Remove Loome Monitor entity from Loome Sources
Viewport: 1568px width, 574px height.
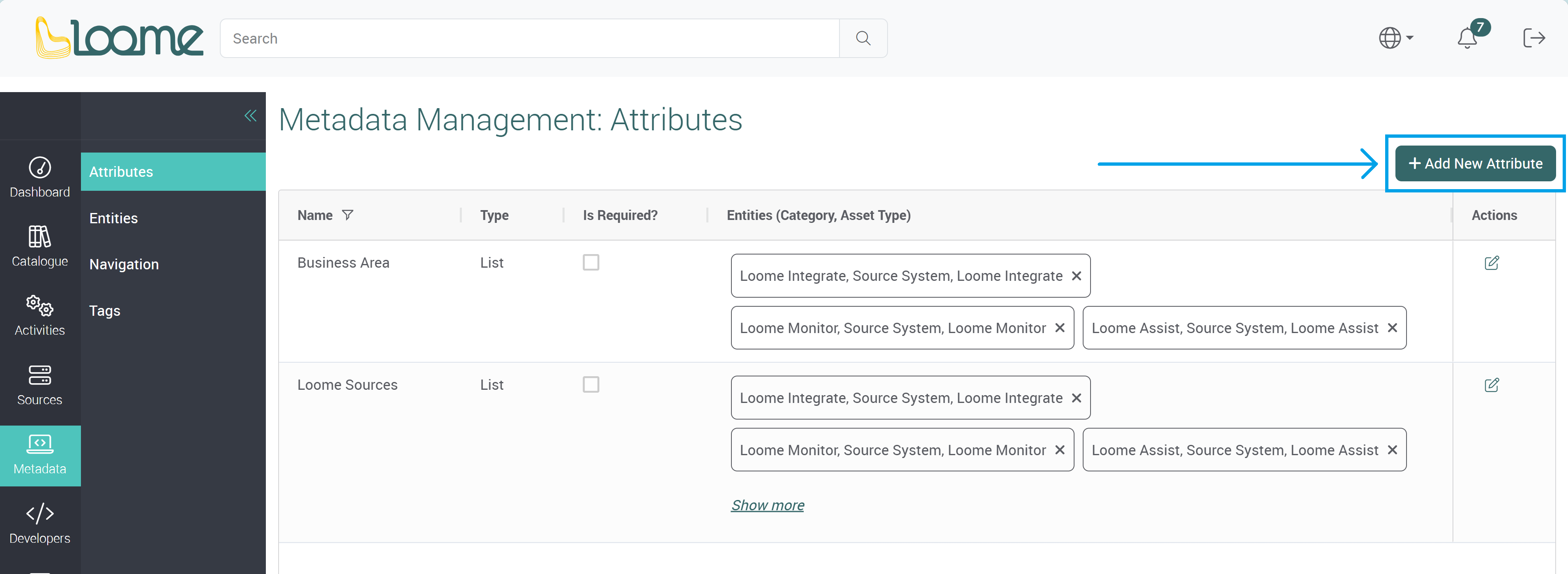click(1059, 450)
